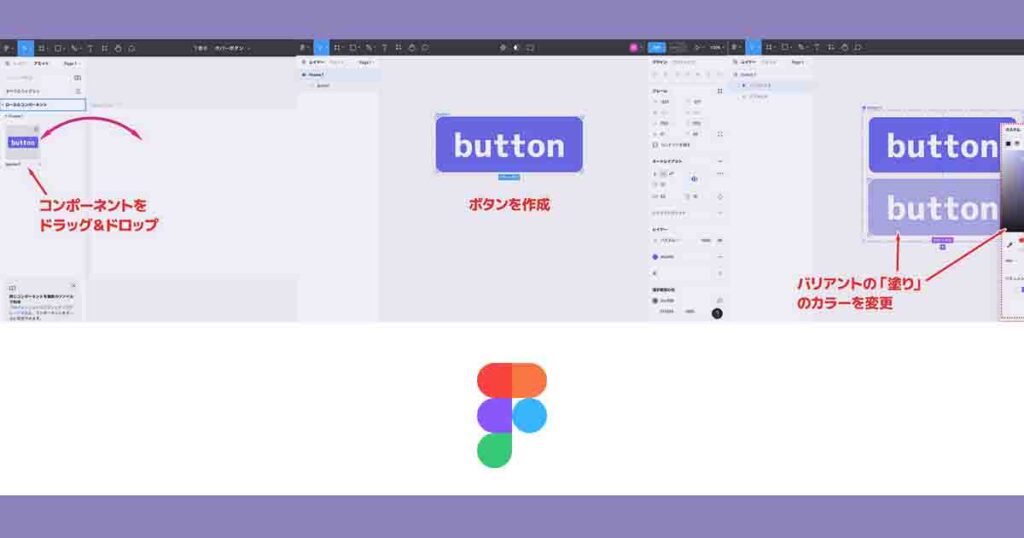Image resolution: width=1024 pixels, height=538 pixels.
Task: Switch to デザイン tab in right sidebar
Action: click(x=660, y=62)
